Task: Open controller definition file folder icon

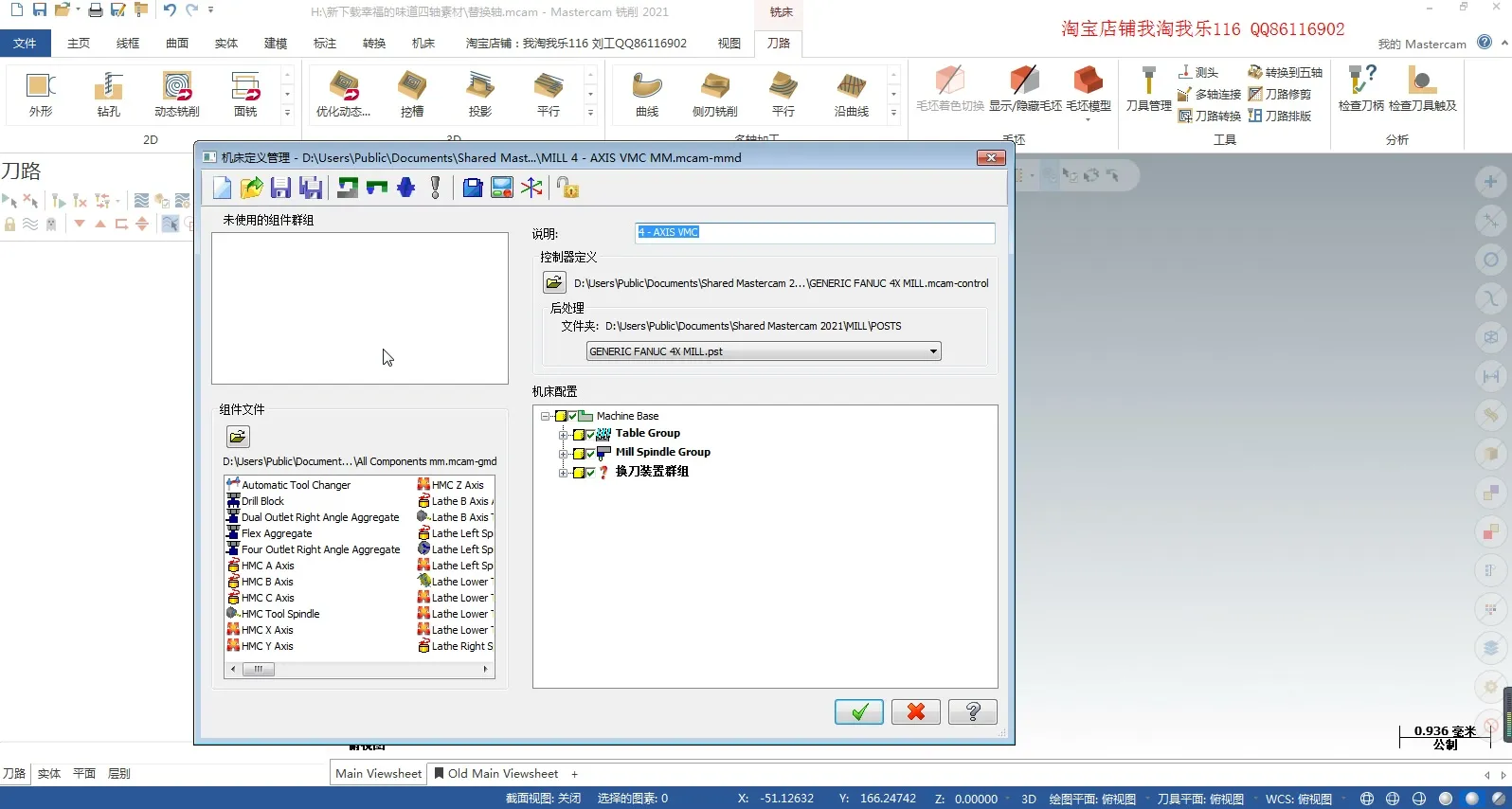Action: pyautogui.click(x=554, y=282)
